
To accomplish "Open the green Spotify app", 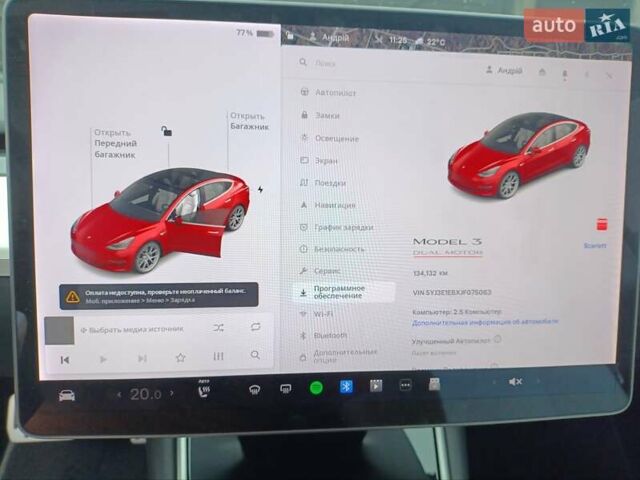I will coord(316,387).
